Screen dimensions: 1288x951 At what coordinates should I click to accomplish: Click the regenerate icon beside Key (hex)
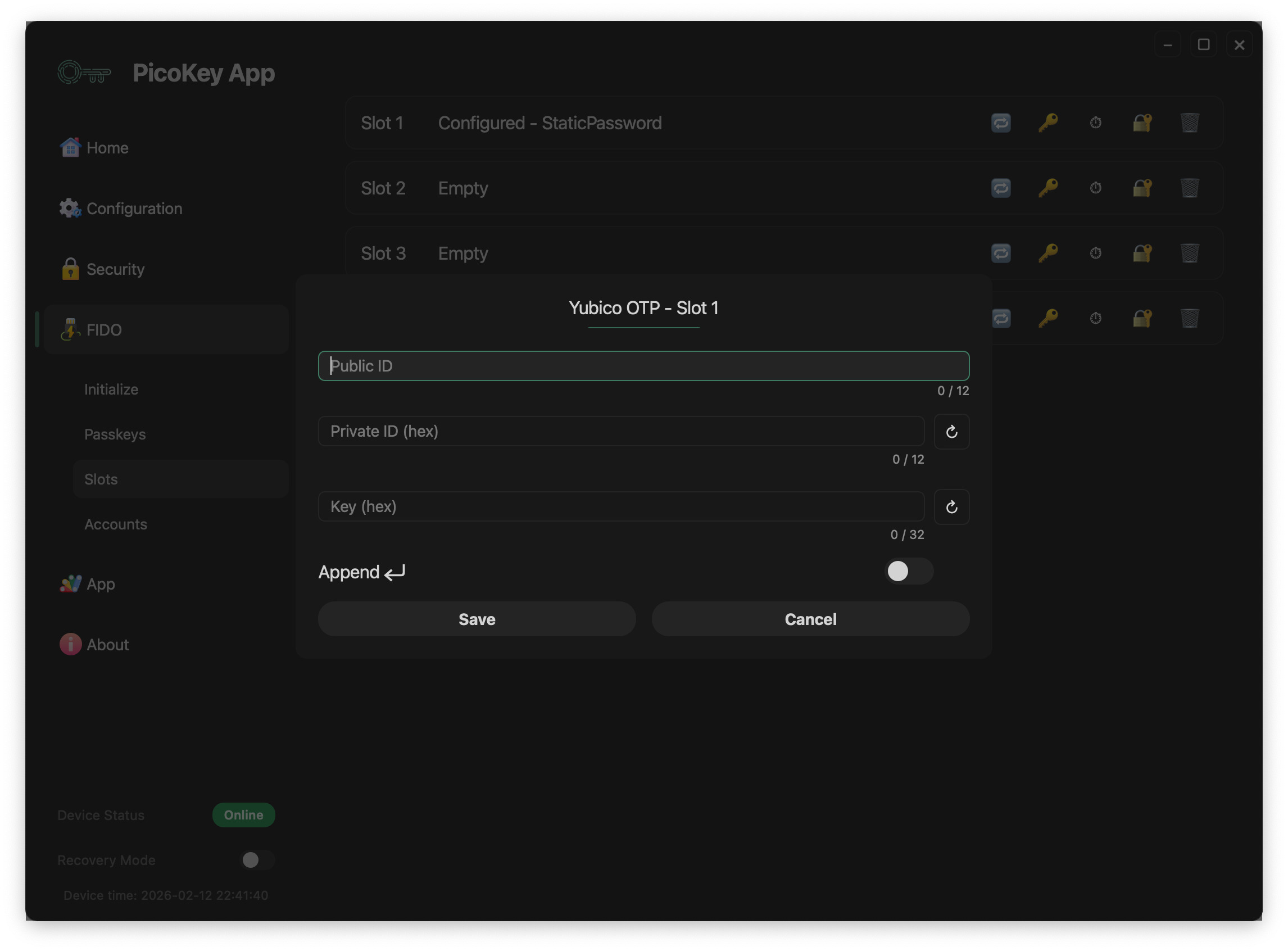pos(951,506)
